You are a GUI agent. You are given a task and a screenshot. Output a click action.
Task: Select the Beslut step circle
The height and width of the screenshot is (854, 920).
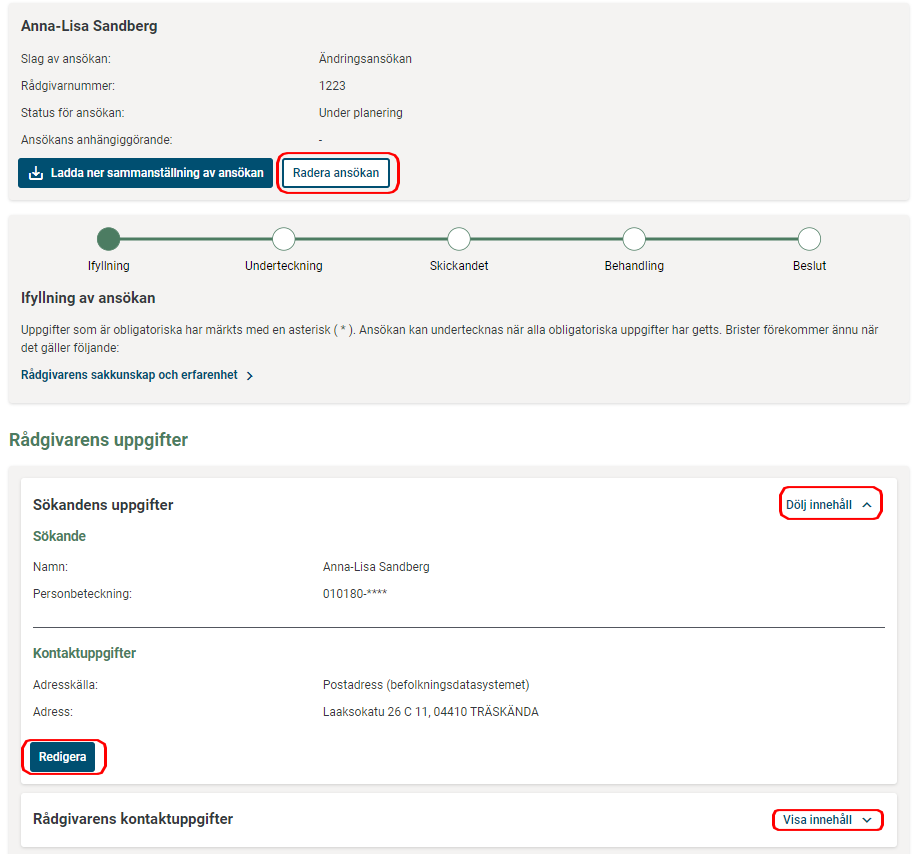809,239
